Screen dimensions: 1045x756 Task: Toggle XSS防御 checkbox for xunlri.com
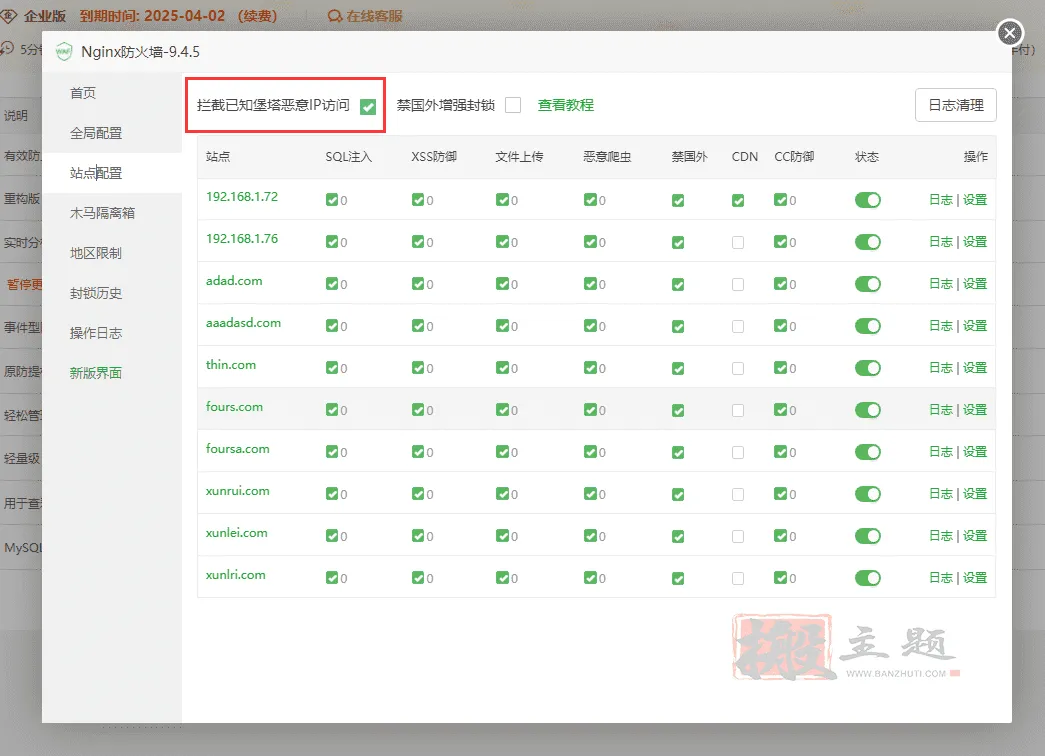(418, 577)
